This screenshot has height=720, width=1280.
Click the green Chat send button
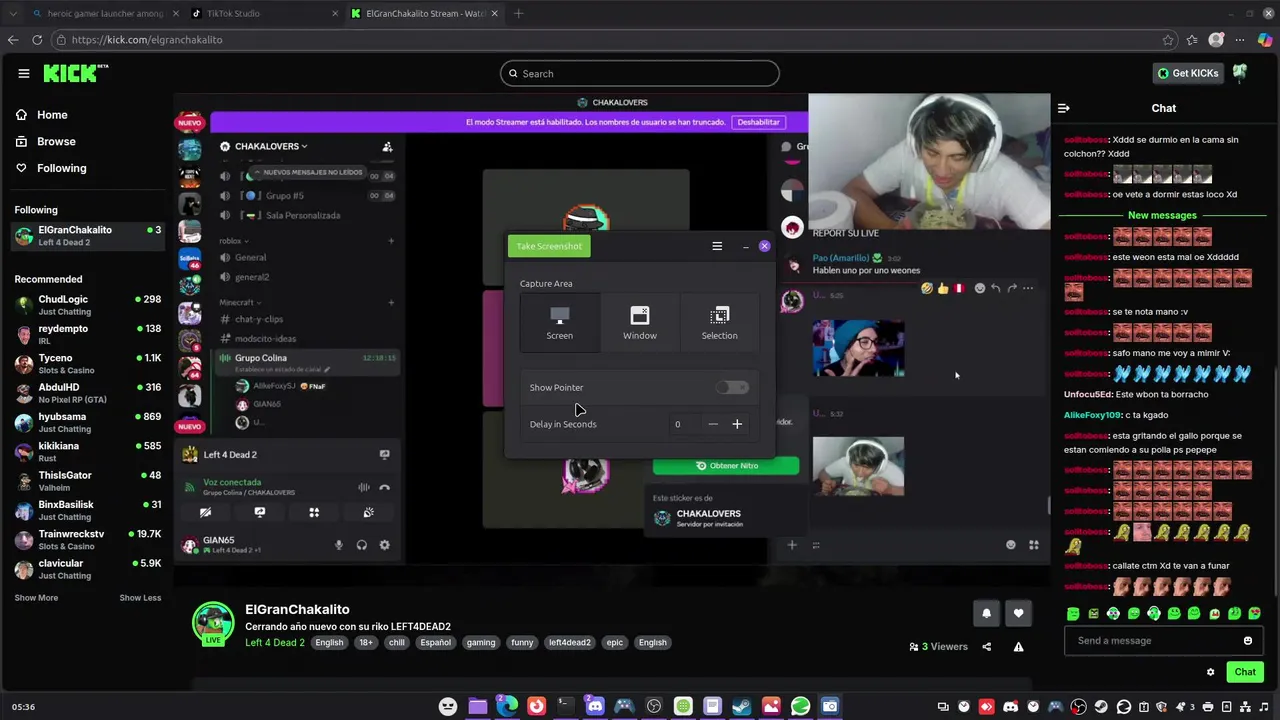(1245, 672)
